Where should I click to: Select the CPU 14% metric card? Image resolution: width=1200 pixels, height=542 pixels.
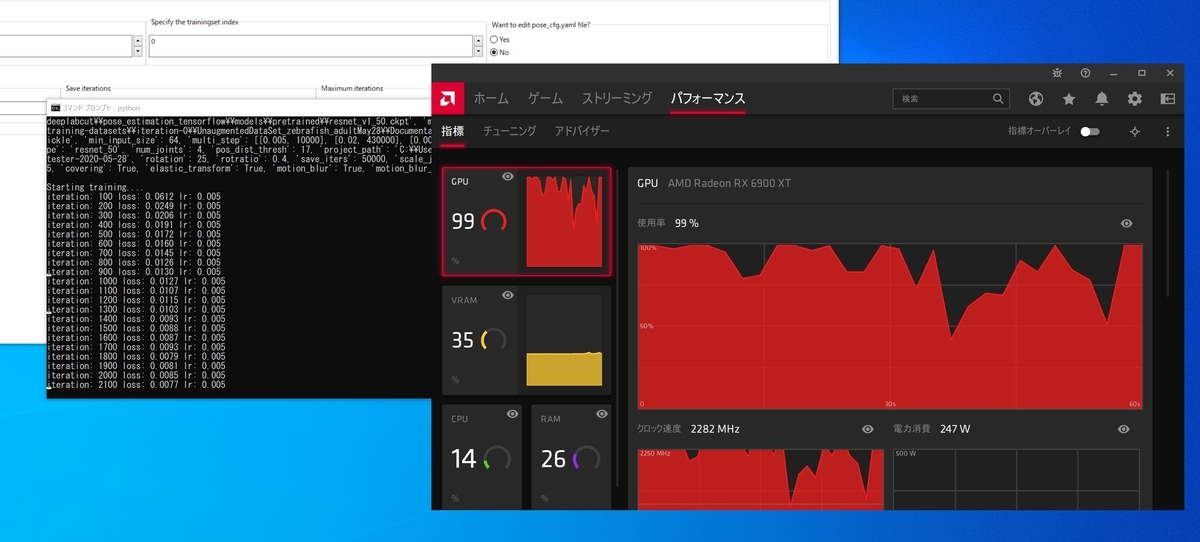pos(482,457)
